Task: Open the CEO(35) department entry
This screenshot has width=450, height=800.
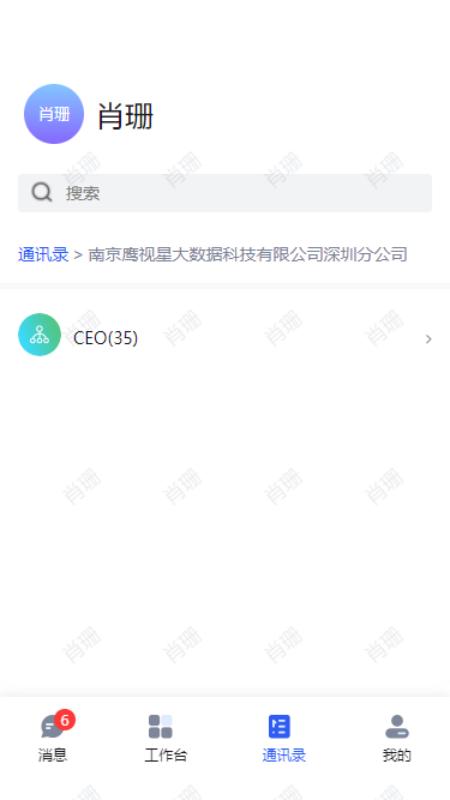Action: pos(225,338)
